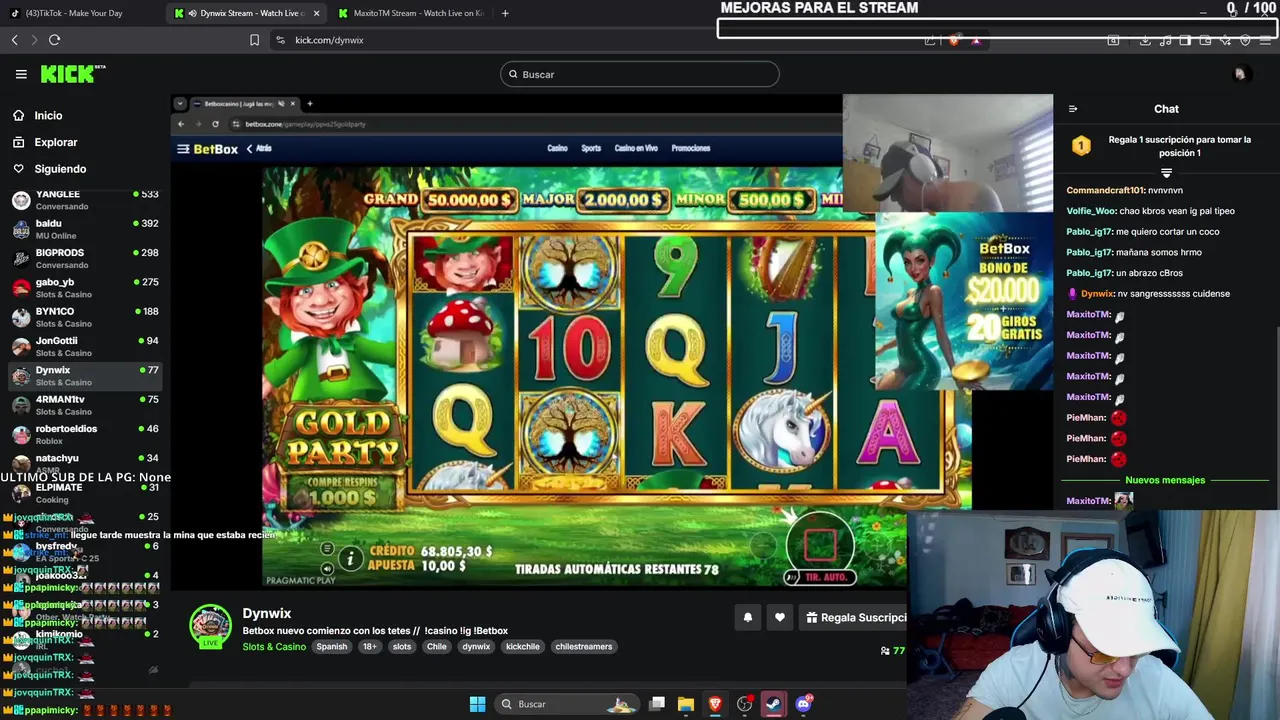The width and height of the screenshot is (1280, 720).
Task: Click the user avatar at top right
Action: (x=1240, y=74)
